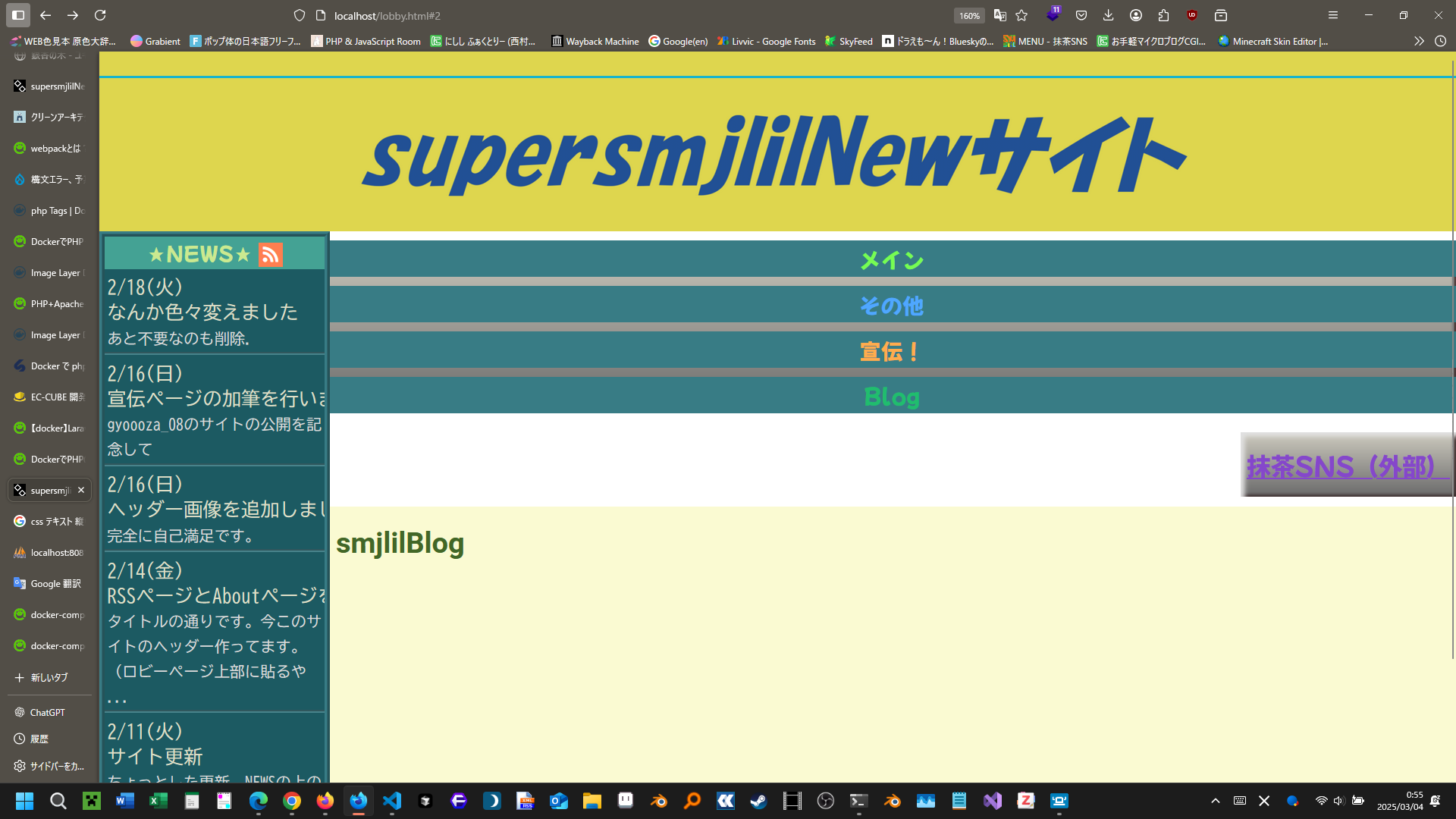Click the Pocket save icon
Viewport: 1456px width, 819px height.
pyautogui.click(x=1081, y=15)
